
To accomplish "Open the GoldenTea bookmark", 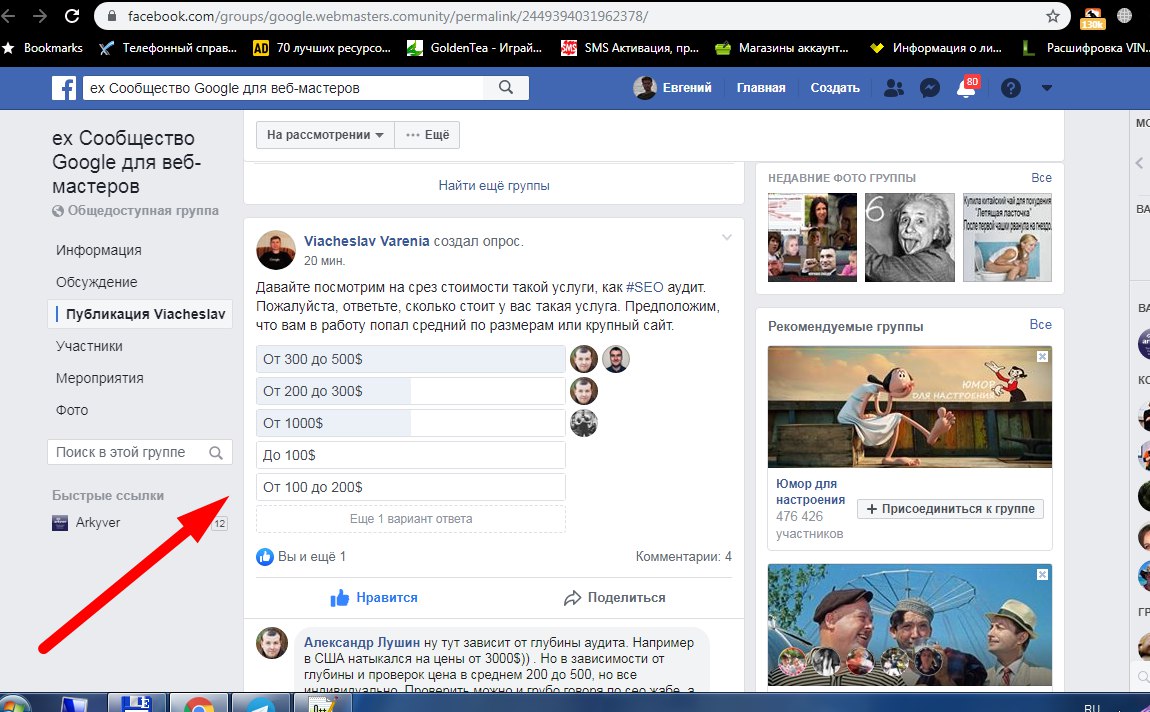I will point(475,48).
